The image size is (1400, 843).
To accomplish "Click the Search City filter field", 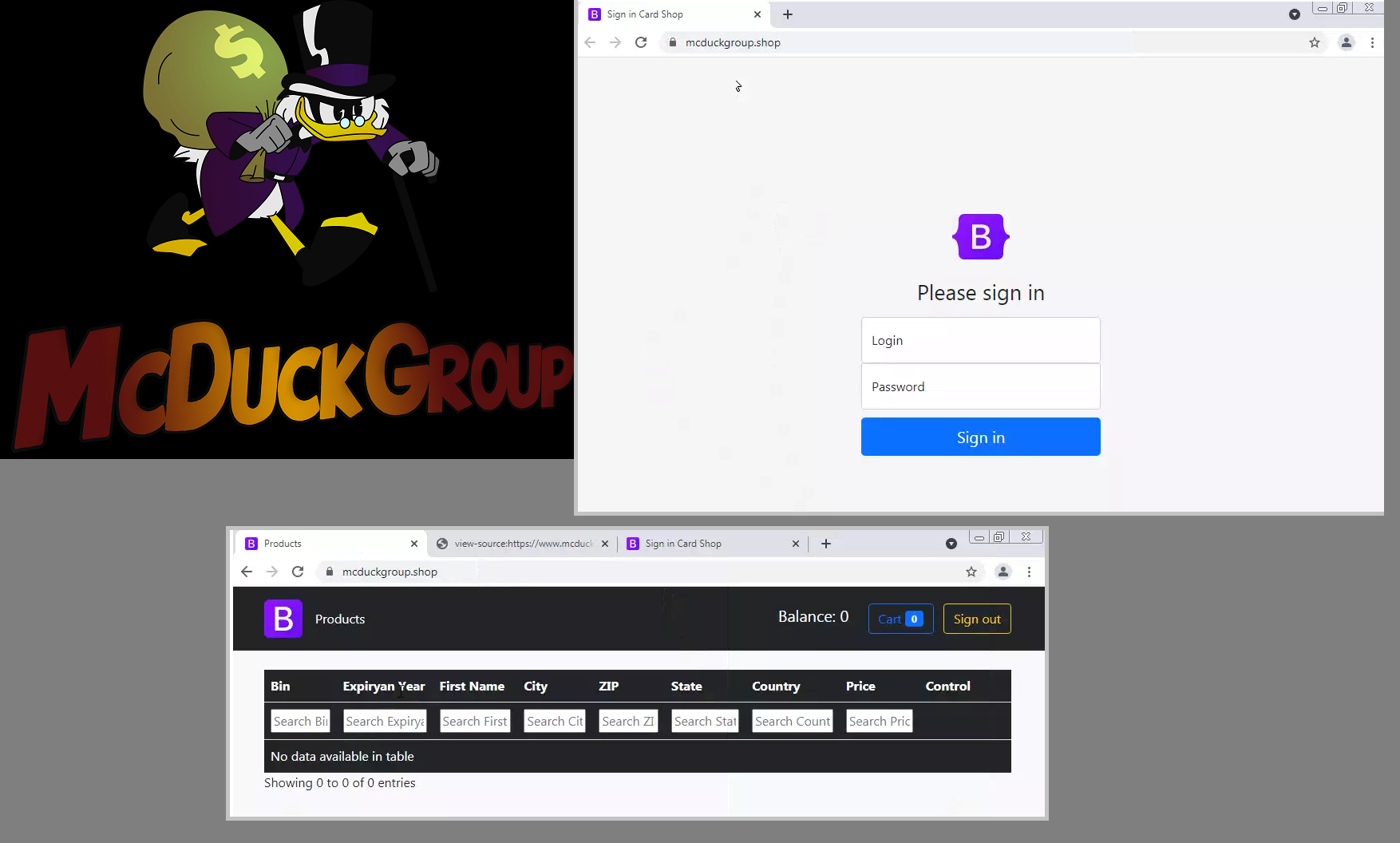I will pos(555,721).
